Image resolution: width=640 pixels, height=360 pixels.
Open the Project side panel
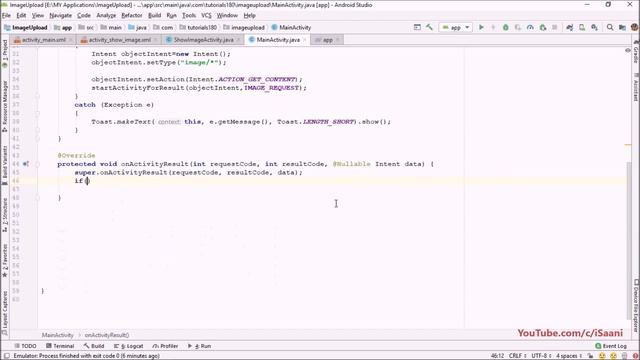tap(5, 54)
